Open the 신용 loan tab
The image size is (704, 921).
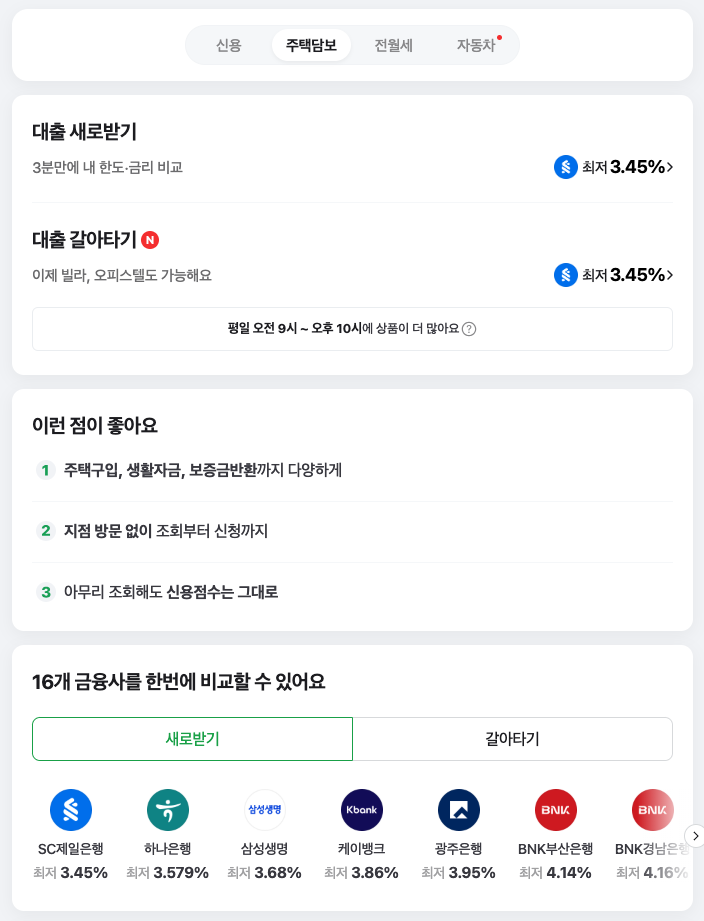(x=229, y=44)
